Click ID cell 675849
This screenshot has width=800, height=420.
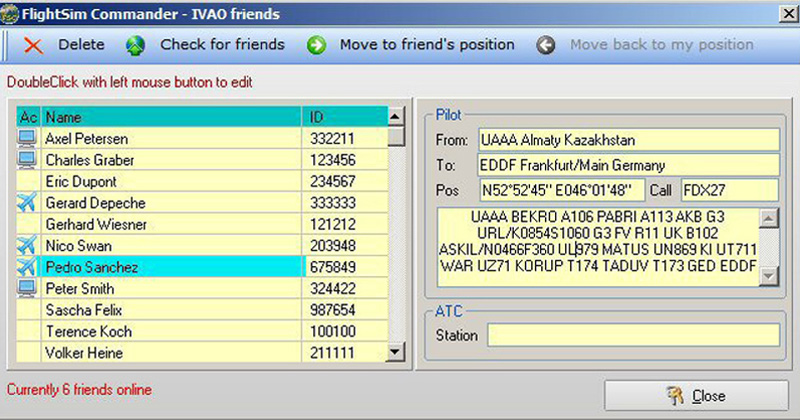[x=345, y=267]
